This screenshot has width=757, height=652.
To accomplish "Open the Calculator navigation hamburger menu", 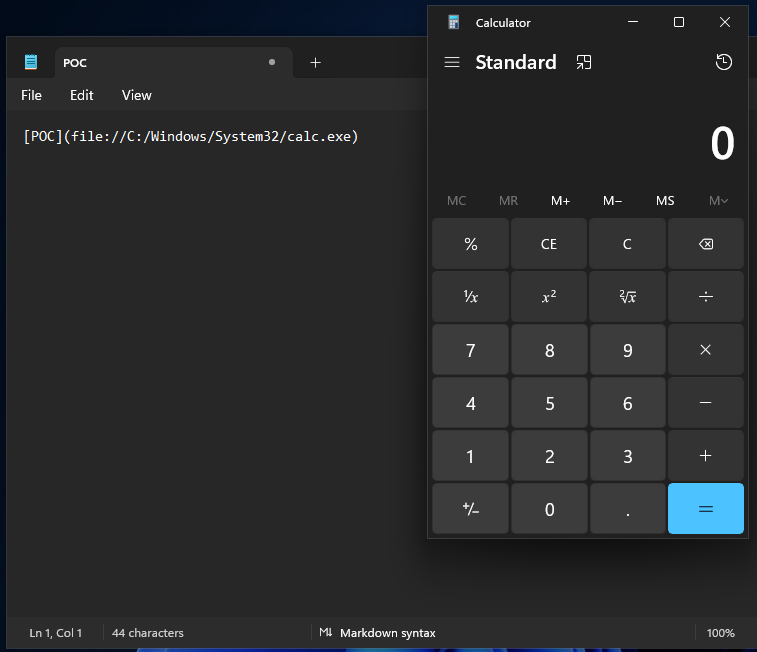I will click(x=452, y=62).
